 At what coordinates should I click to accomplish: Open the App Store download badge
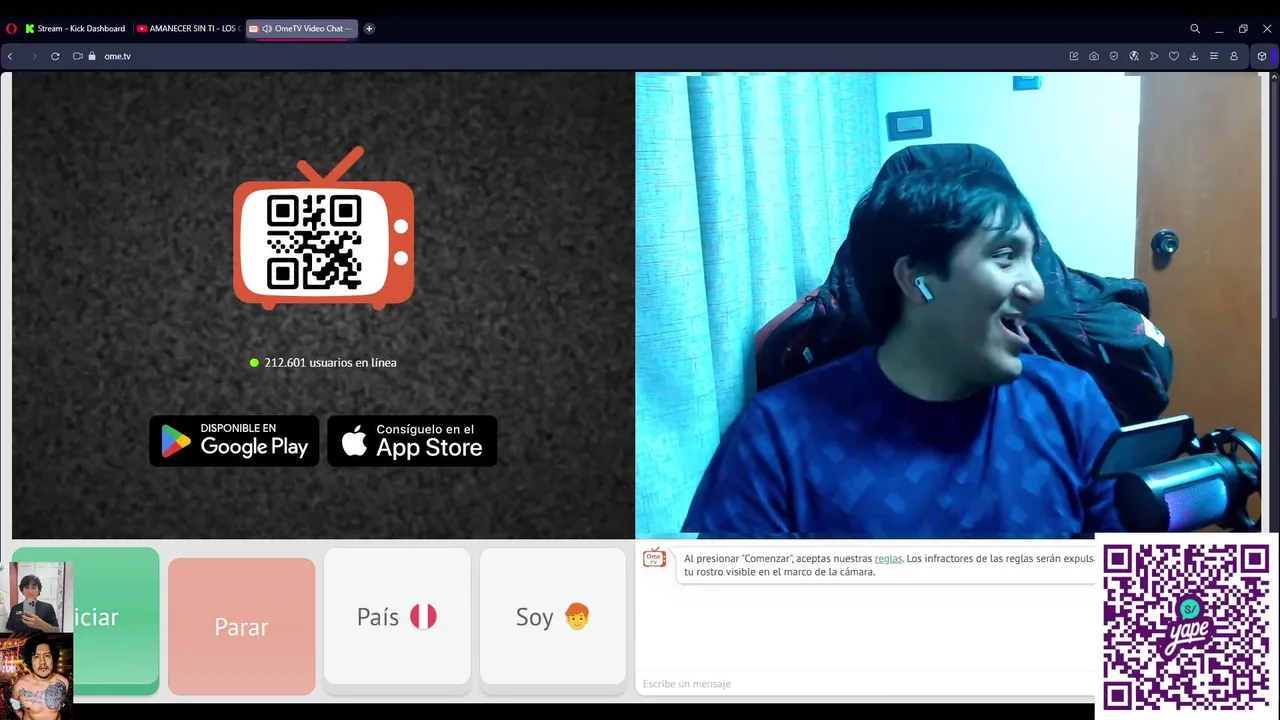412,441
